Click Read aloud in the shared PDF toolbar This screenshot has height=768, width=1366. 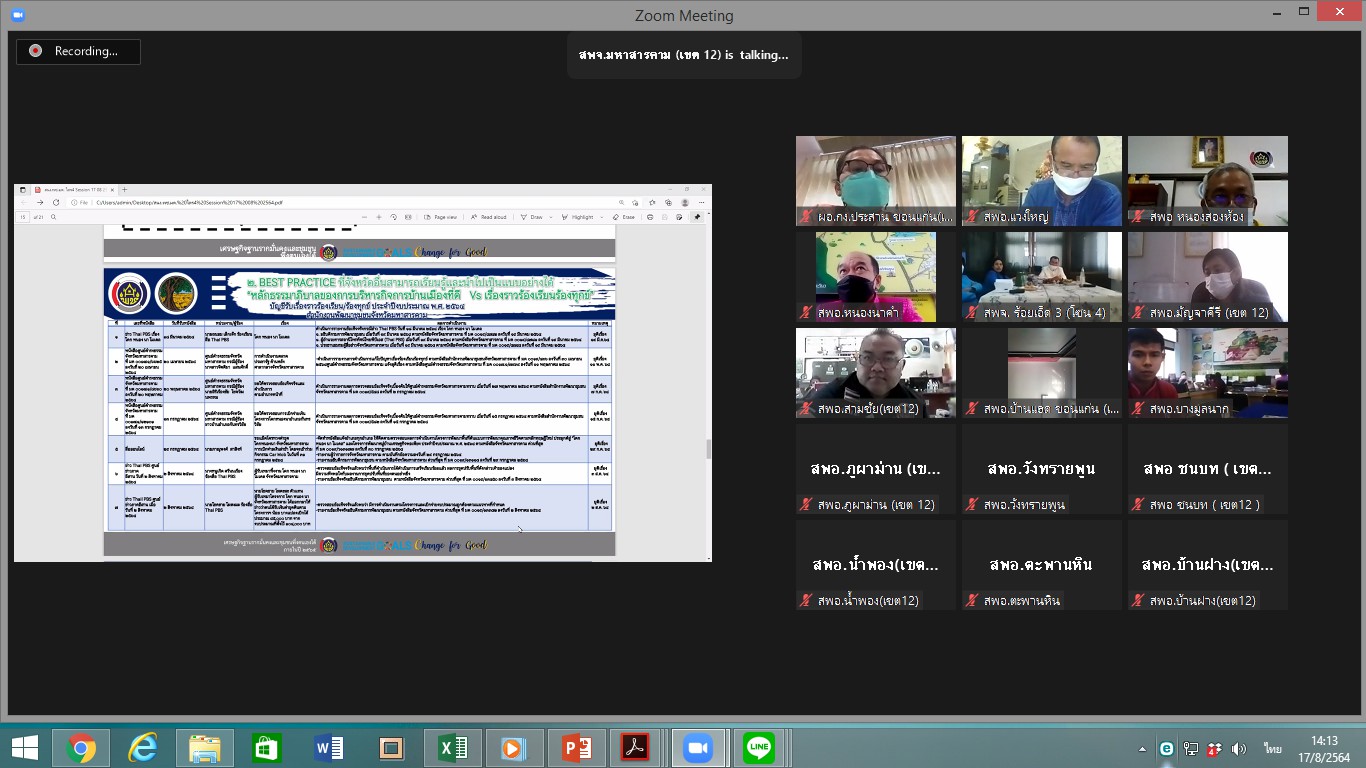pos(489,217)
